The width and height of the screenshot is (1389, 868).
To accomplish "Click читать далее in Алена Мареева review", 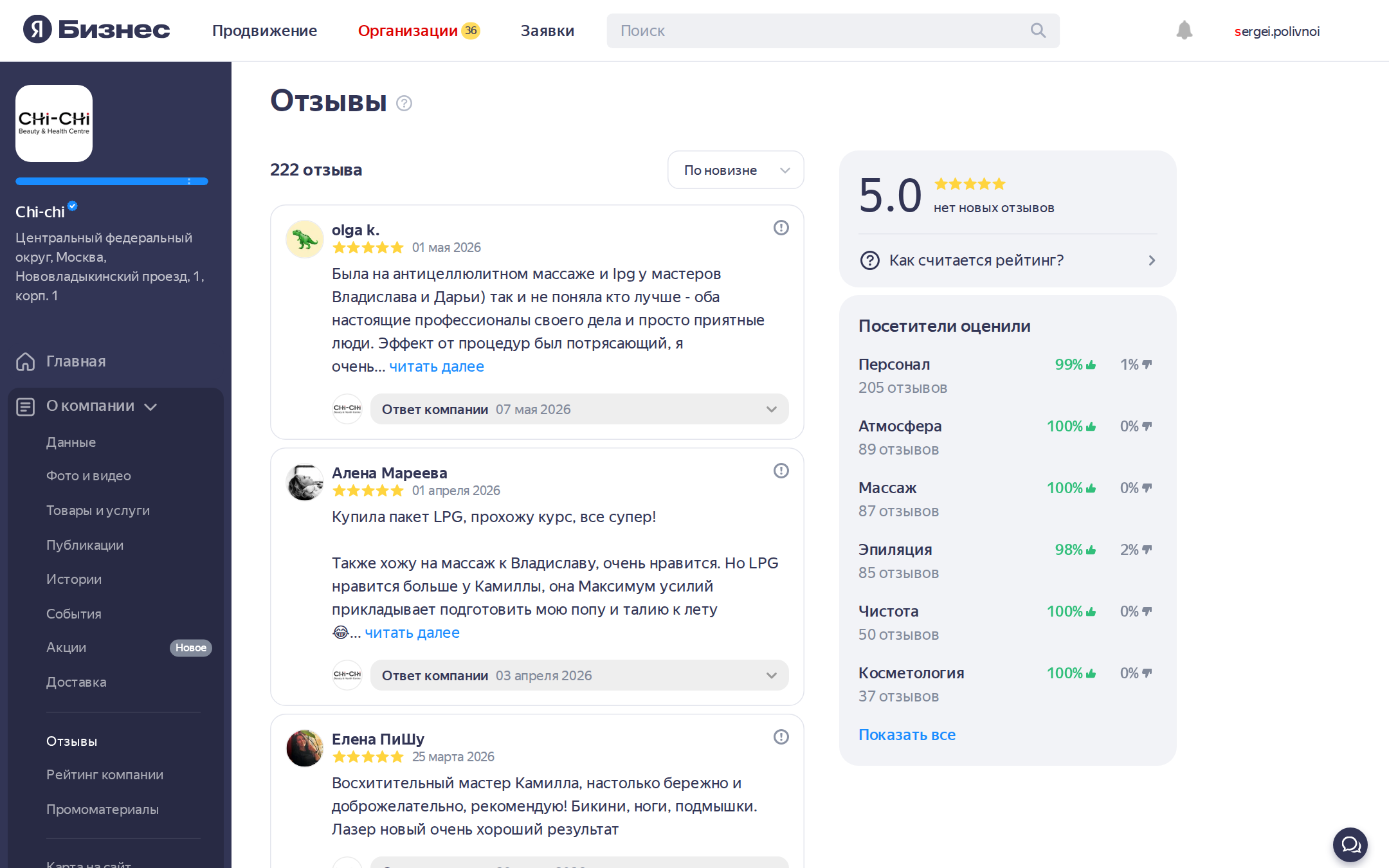I will click(412, 633).
